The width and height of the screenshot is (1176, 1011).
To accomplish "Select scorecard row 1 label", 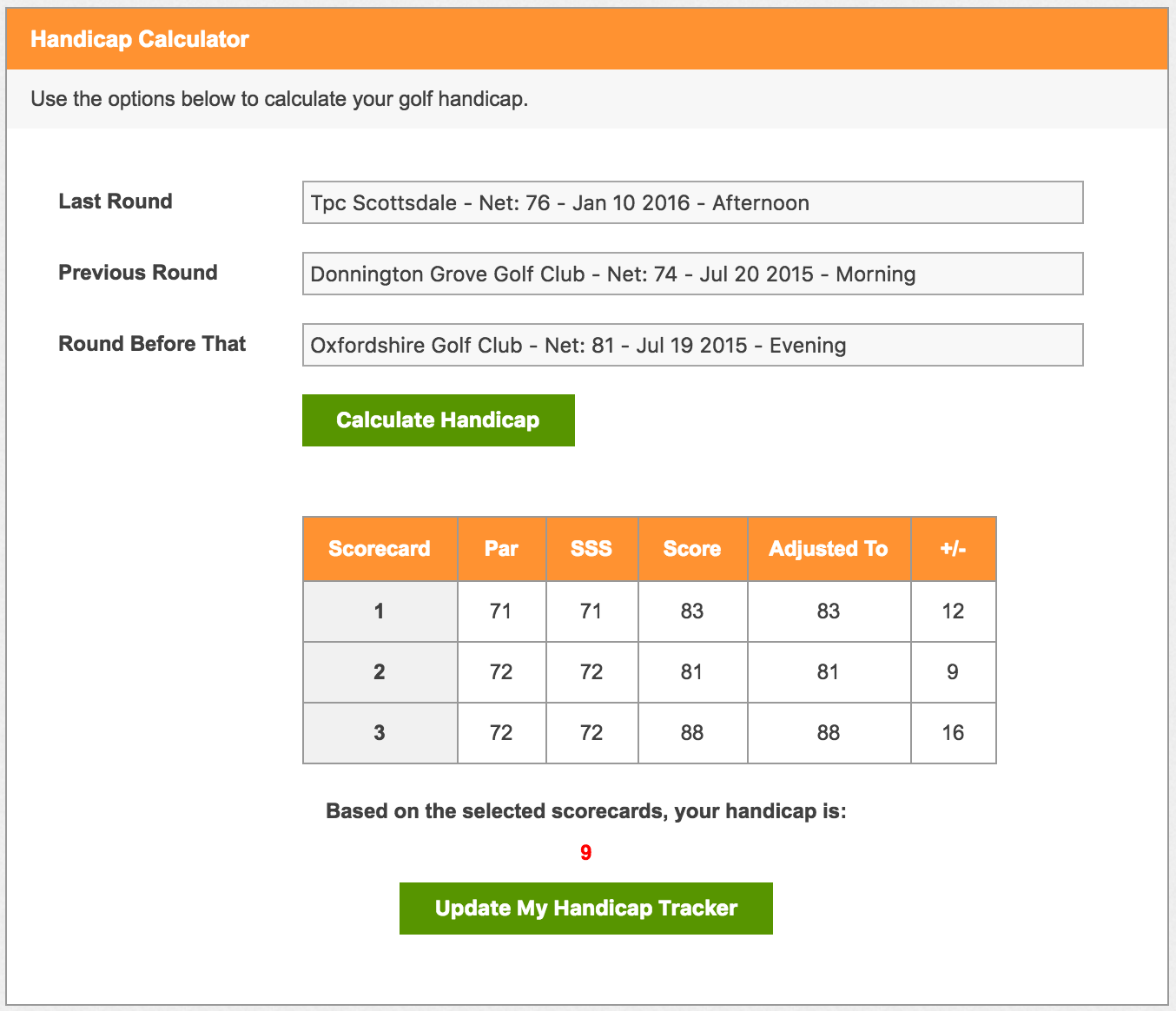I will 380,611.
